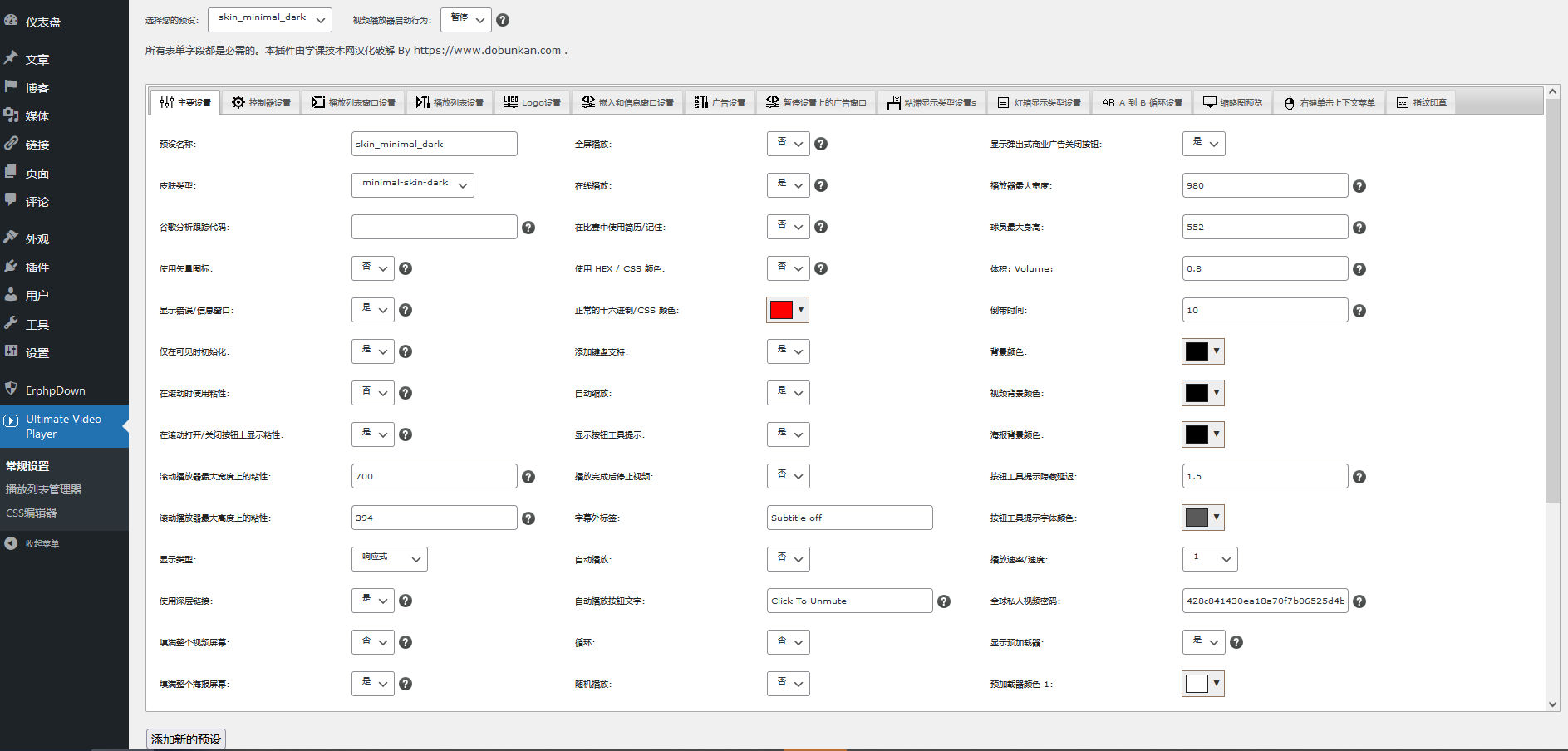
Task: Open help icon beside 仅在可见时初始化
Action: [406, 351]
